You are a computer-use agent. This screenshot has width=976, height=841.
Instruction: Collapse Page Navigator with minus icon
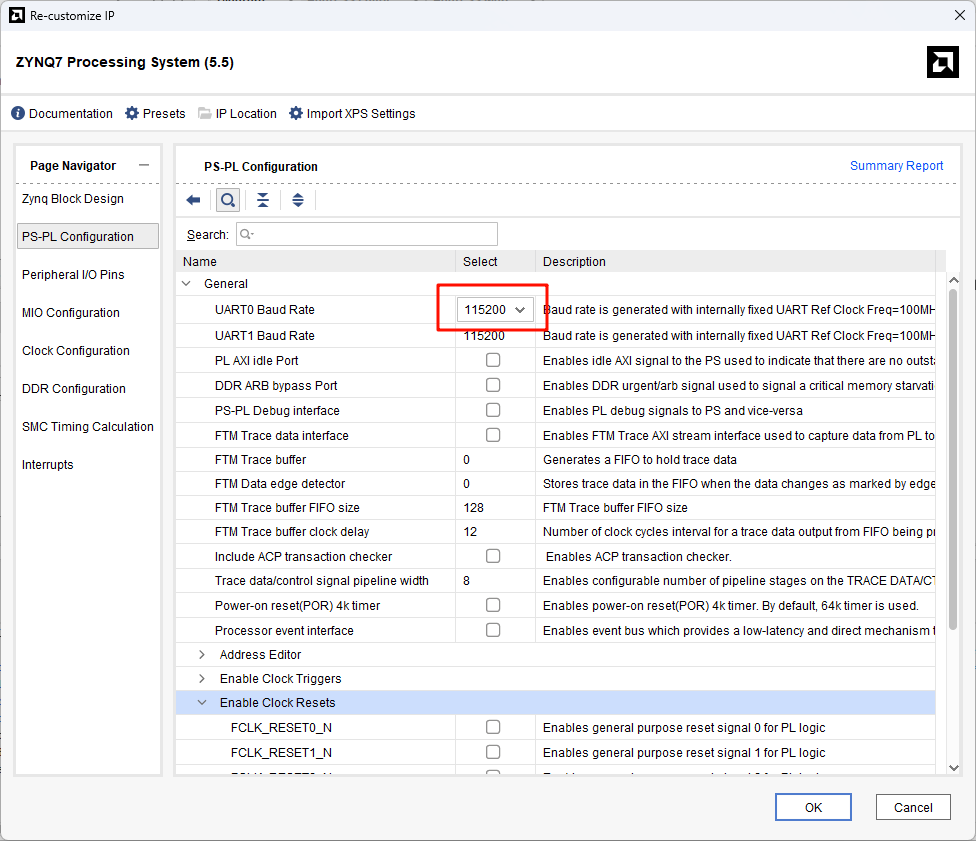[x=144, y=166]
